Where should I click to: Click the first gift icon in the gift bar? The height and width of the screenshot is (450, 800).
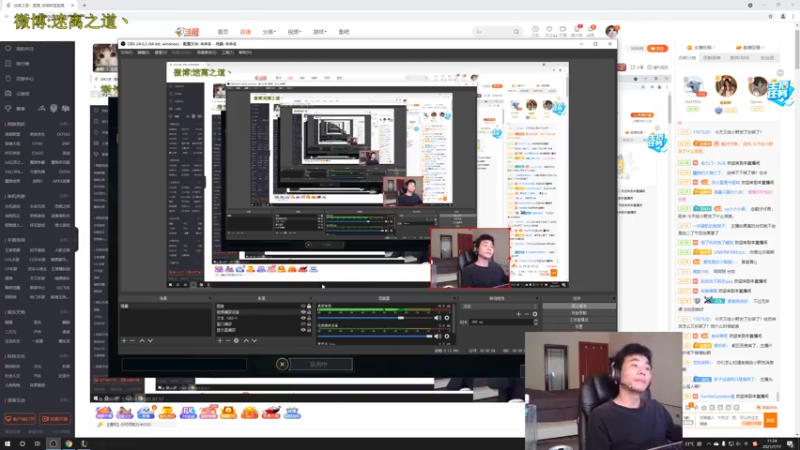(104, 412)
